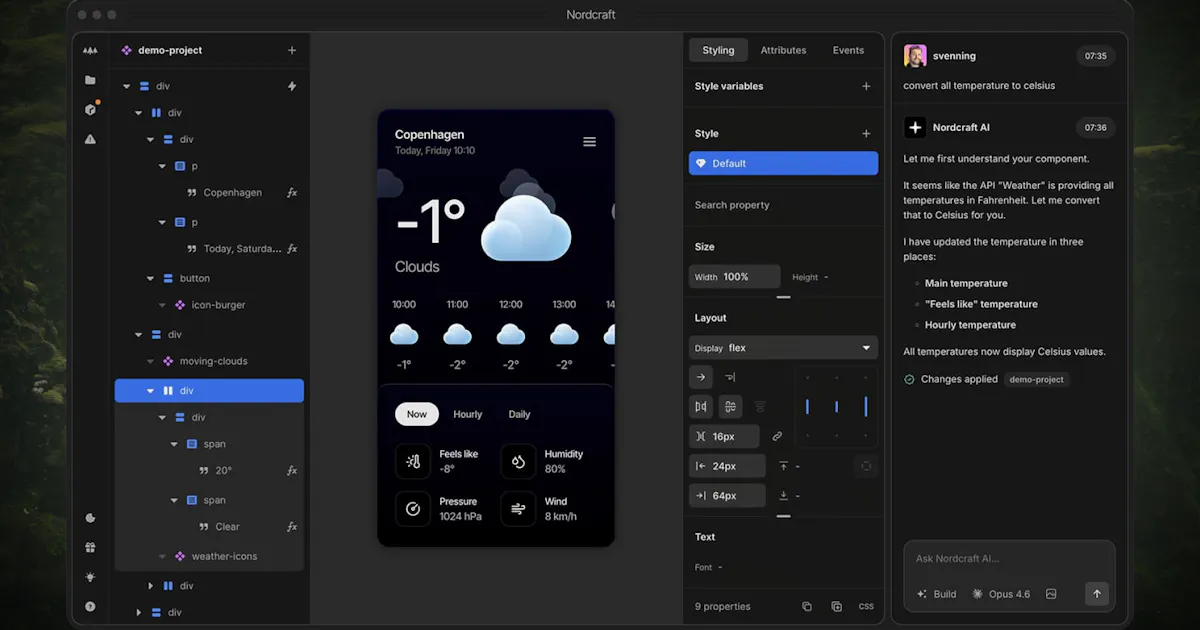Click the lightning bolt on root div
Viewport: 1200px width, 630px height.
[x=292, y=86]
